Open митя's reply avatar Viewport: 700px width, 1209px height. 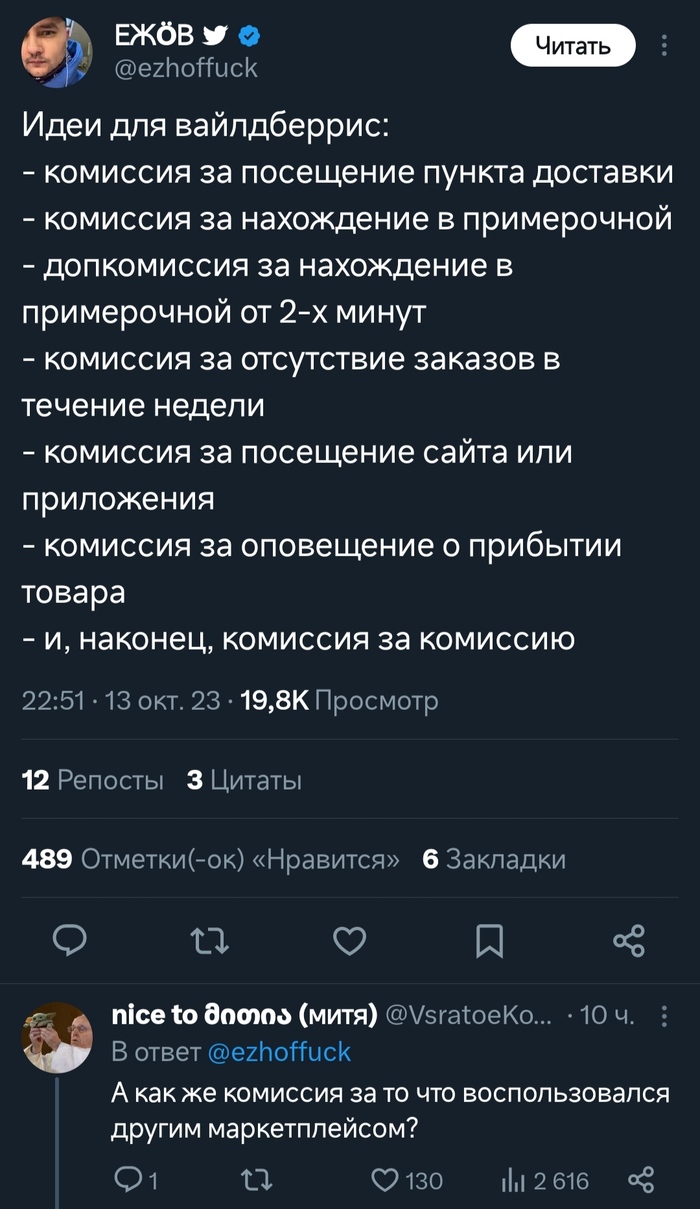[x=57, y=1037]
